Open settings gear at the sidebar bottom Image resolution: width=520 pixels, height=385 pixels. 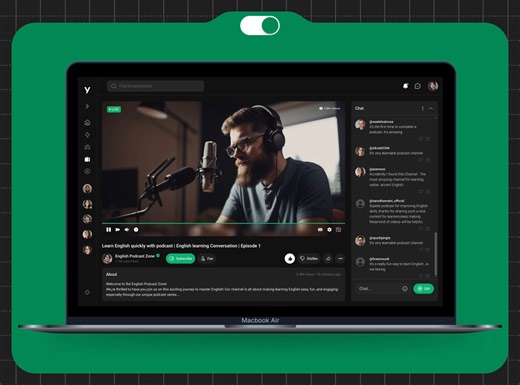(x=87, y=292)
